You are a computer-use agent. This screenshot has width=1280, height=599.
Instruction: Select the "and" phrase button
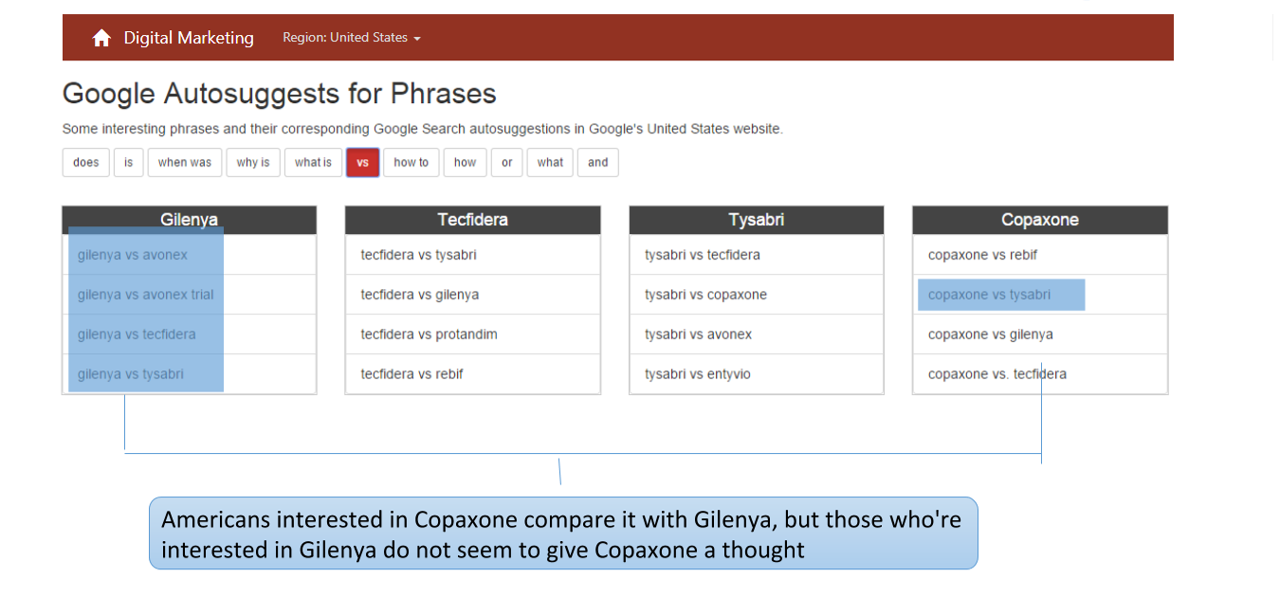coord(598,162)
